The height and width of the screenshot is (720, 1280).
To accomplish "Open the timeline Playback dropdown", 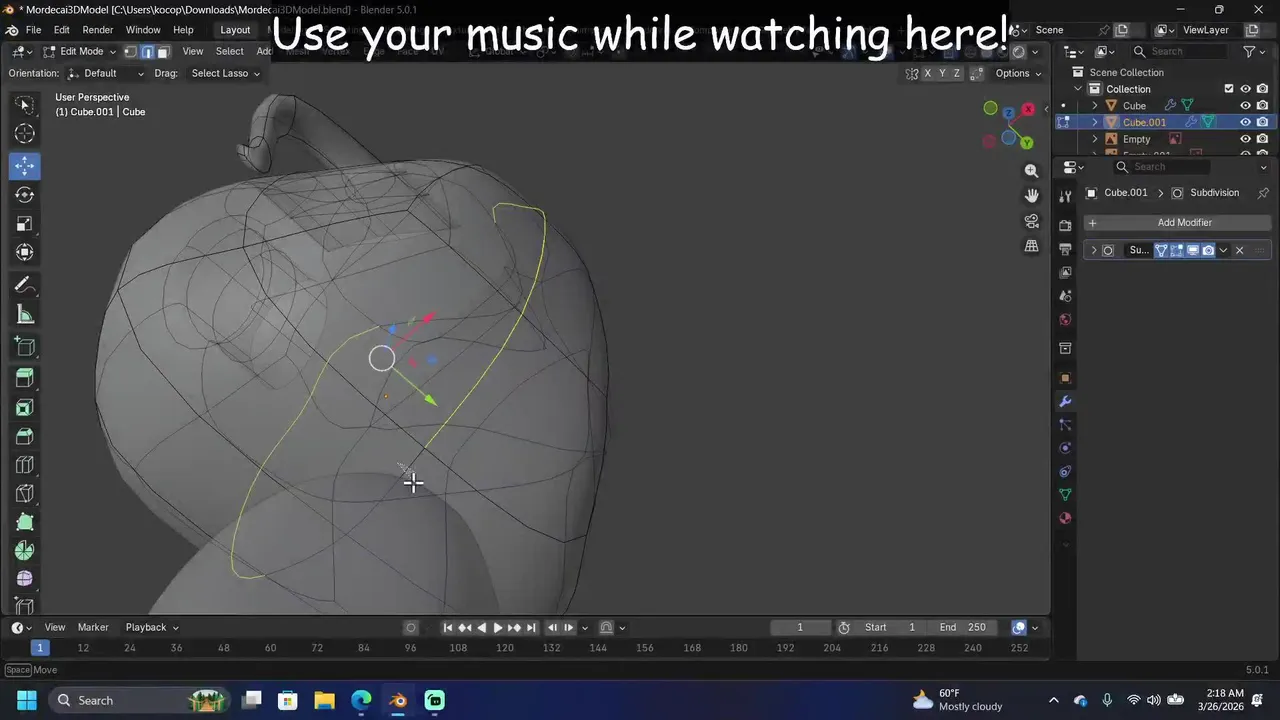I will 152,627.
